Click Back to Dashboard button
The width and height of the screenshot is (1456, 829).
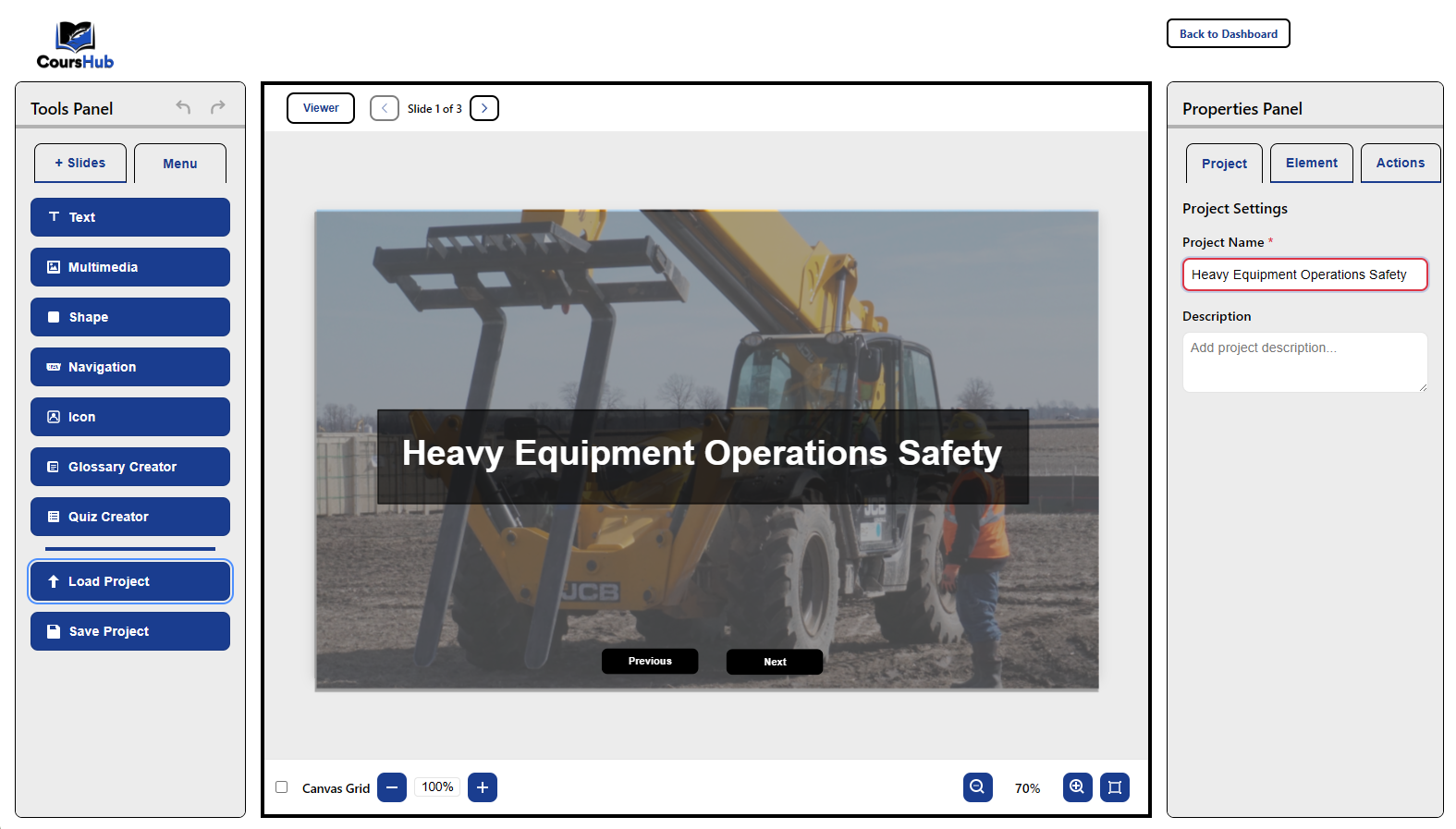point(1228,33)
